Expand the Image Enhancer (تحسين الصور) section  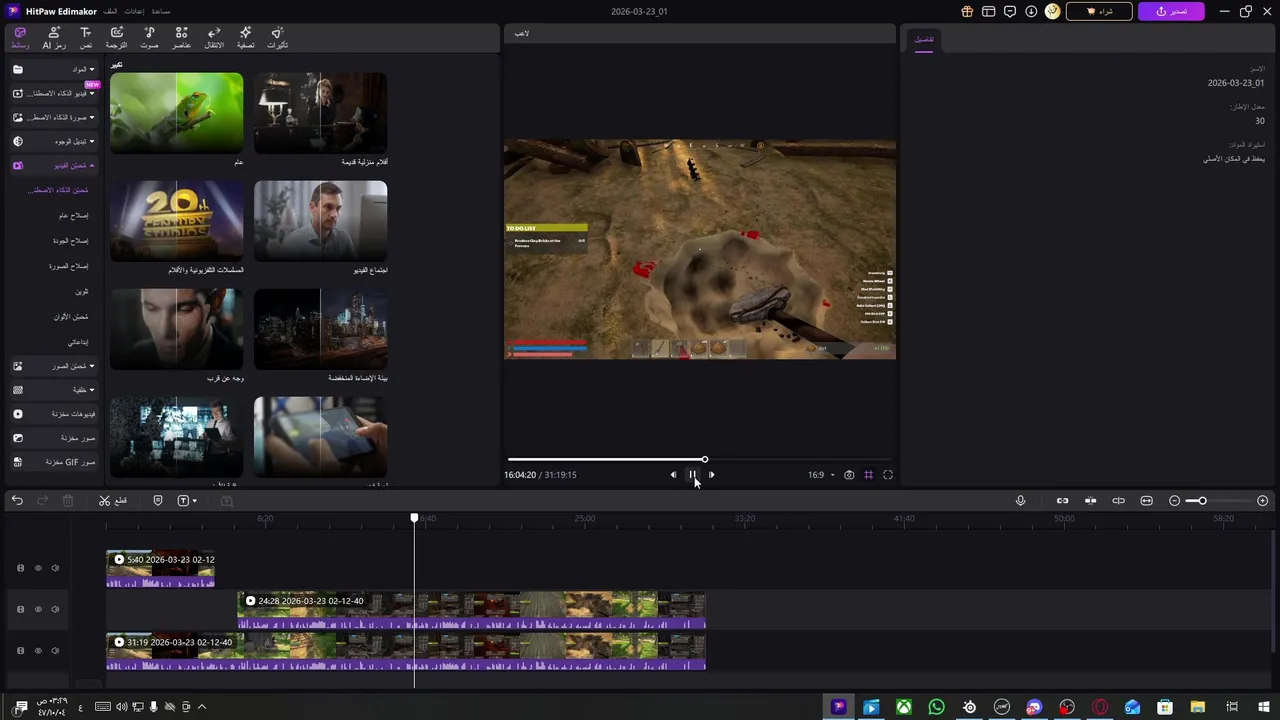(x=53, y=366)
